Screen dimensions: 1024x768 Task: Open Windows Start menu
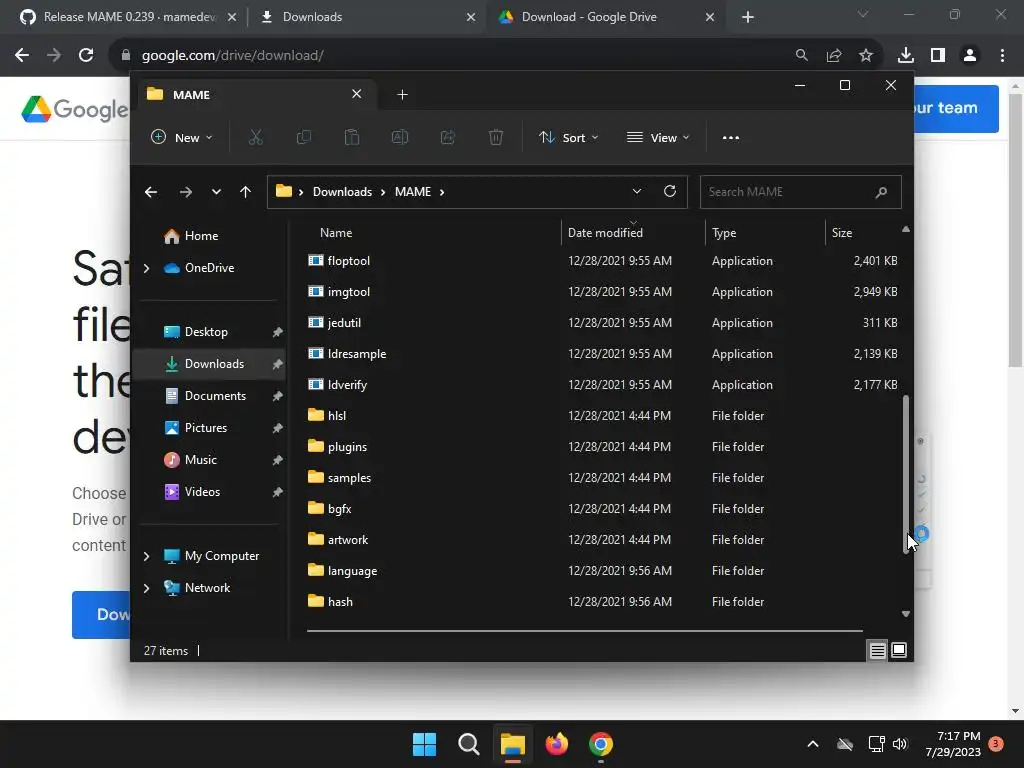tap(424, 744)
